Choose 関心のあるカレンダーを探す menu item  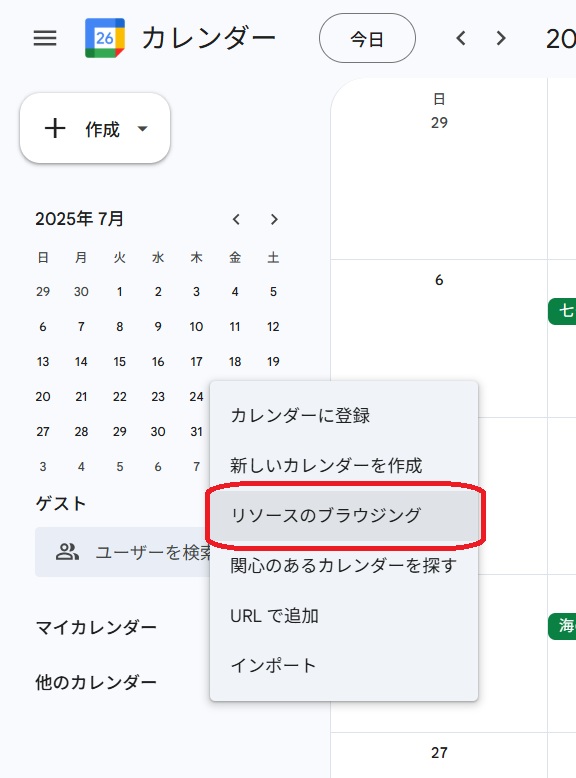pos(344,566)
